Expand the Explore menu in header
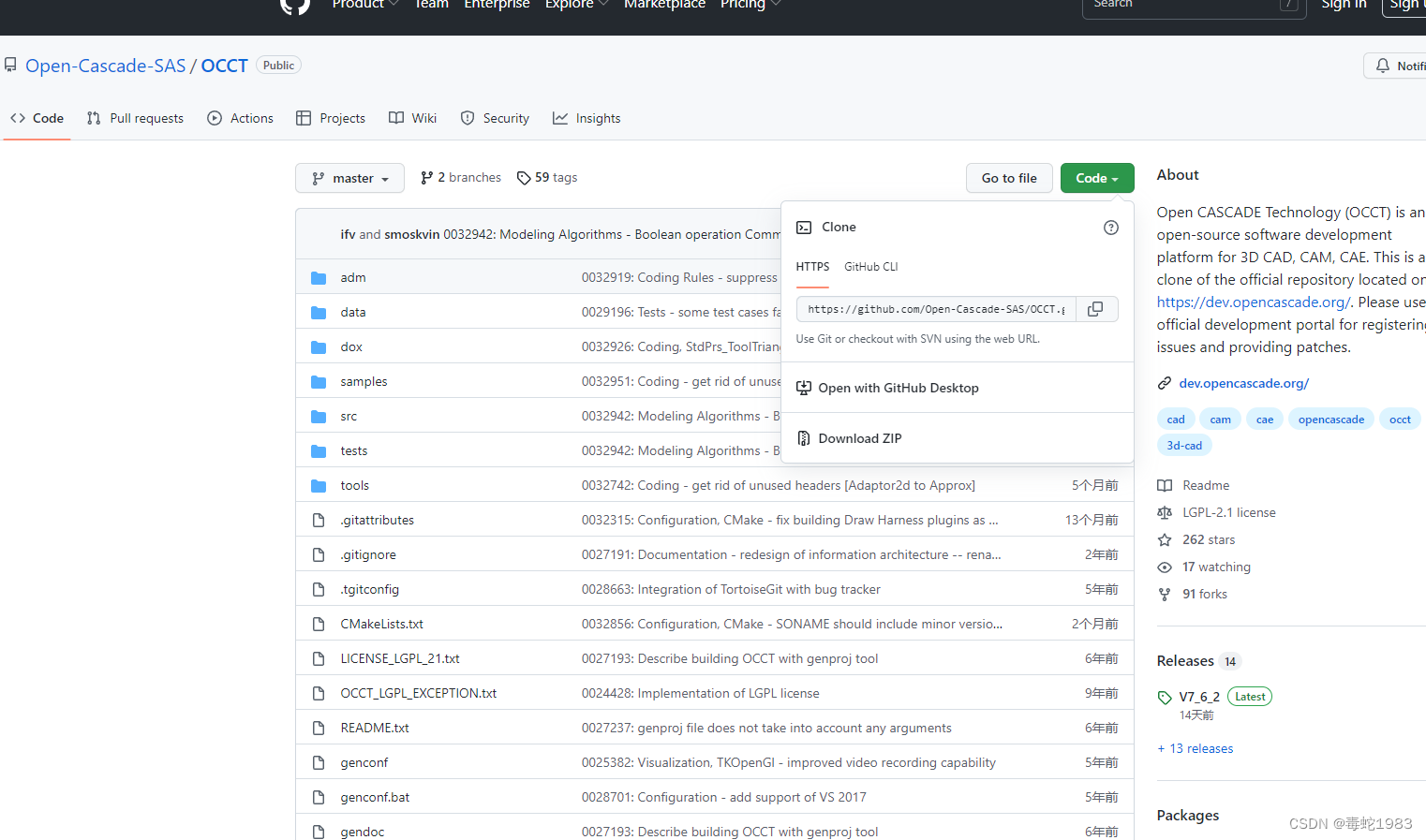The width and height of the screenshot is (1426, 840). point(577,4)
